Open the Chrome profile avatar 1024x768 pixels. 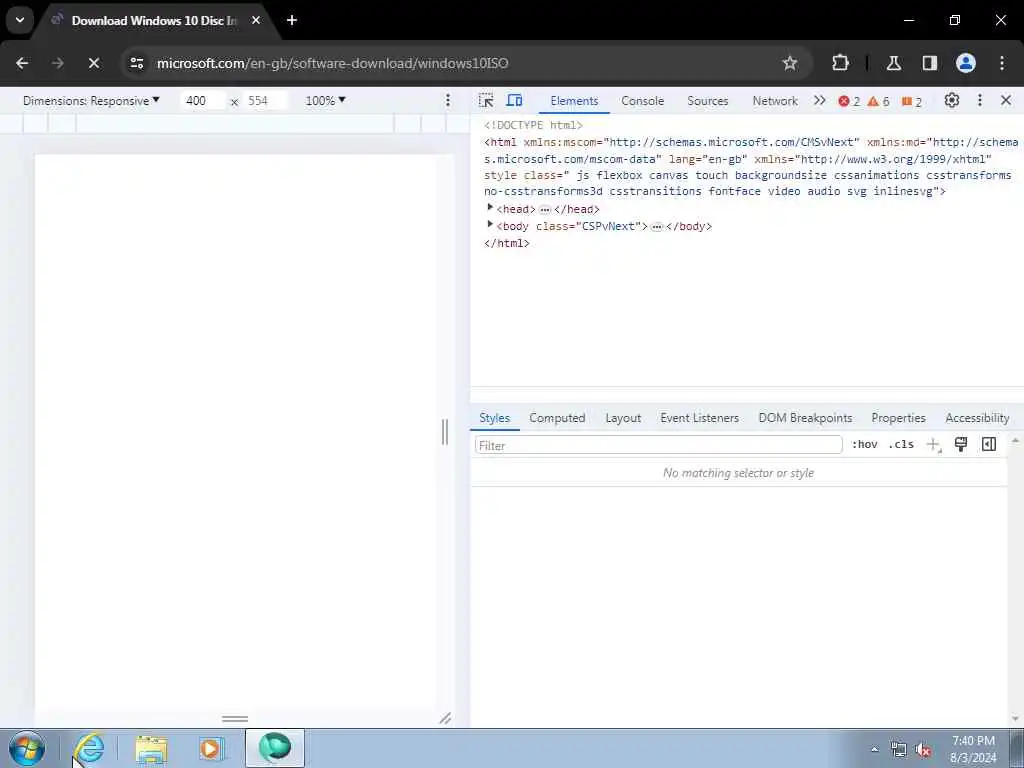point(966,63)
